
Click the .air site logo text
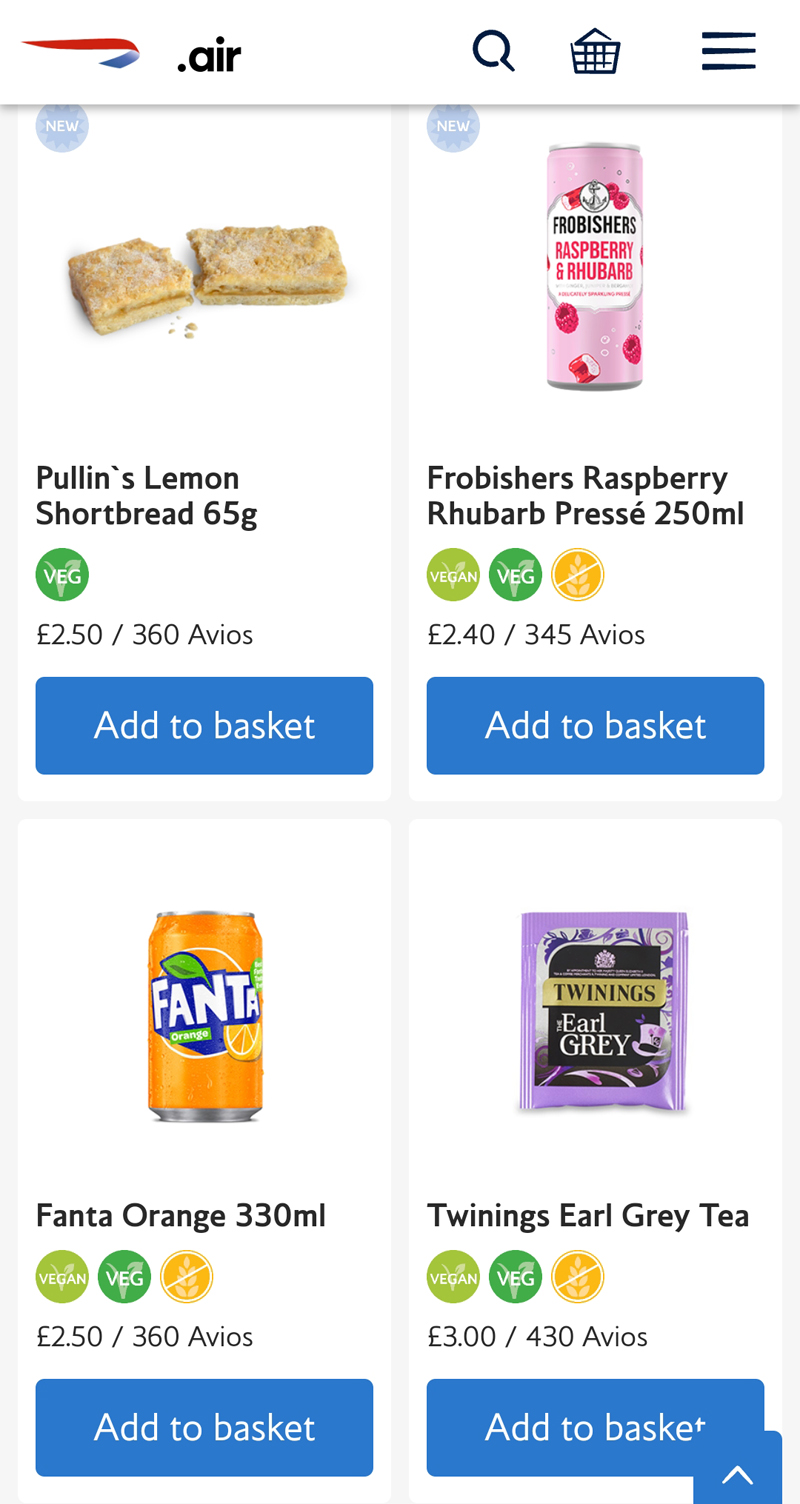tap(209, 56)
